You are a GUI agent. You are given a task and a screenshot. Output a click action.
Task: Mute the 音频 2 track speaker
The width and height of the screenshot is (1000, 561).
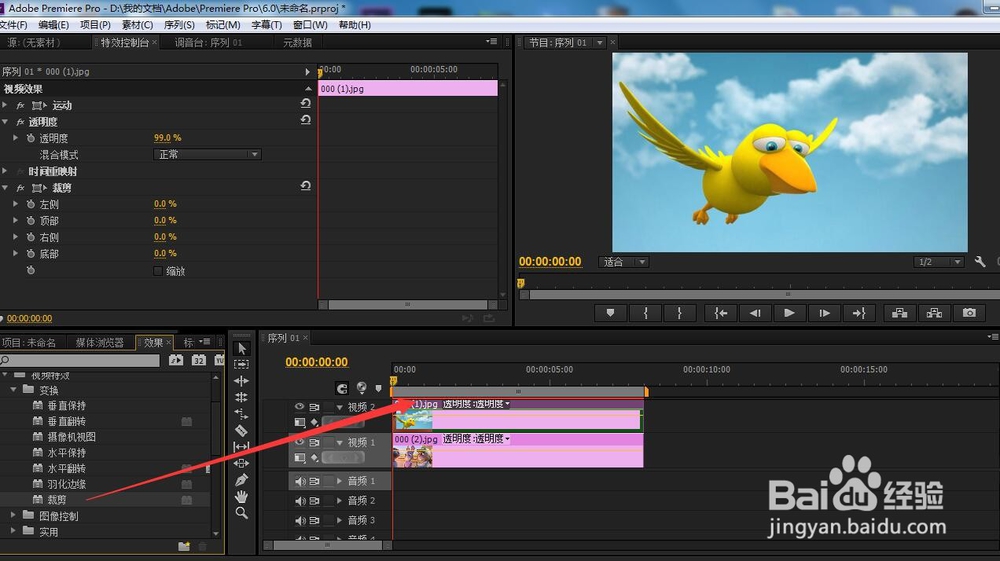click(x=300, y=501)
